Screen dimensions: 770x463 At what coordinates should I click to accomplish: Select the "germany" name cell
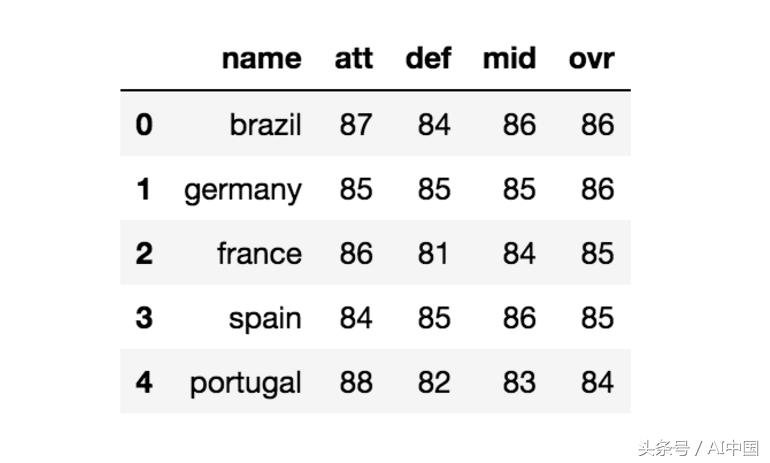pyautogui.click(x=243, y=189)
